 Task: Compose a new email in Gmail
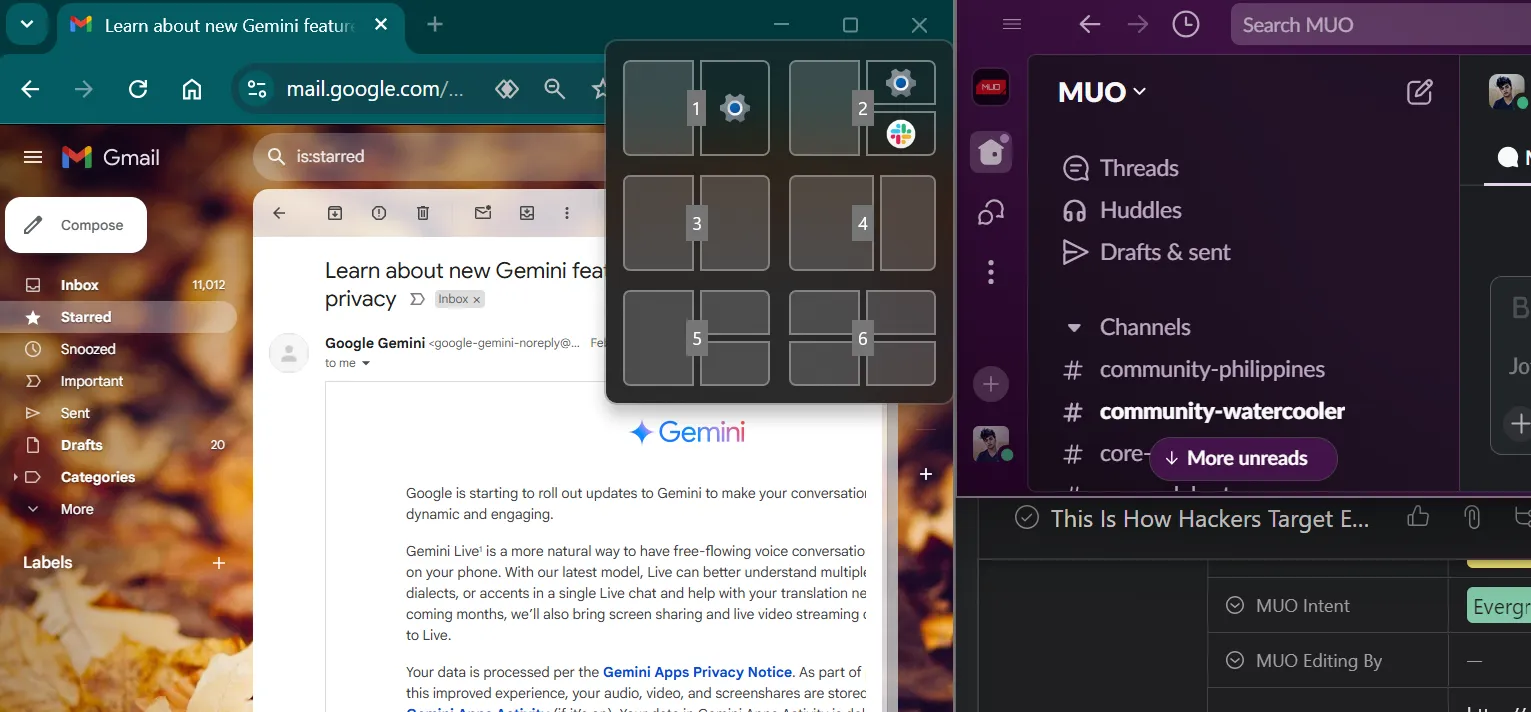(76, 225)
